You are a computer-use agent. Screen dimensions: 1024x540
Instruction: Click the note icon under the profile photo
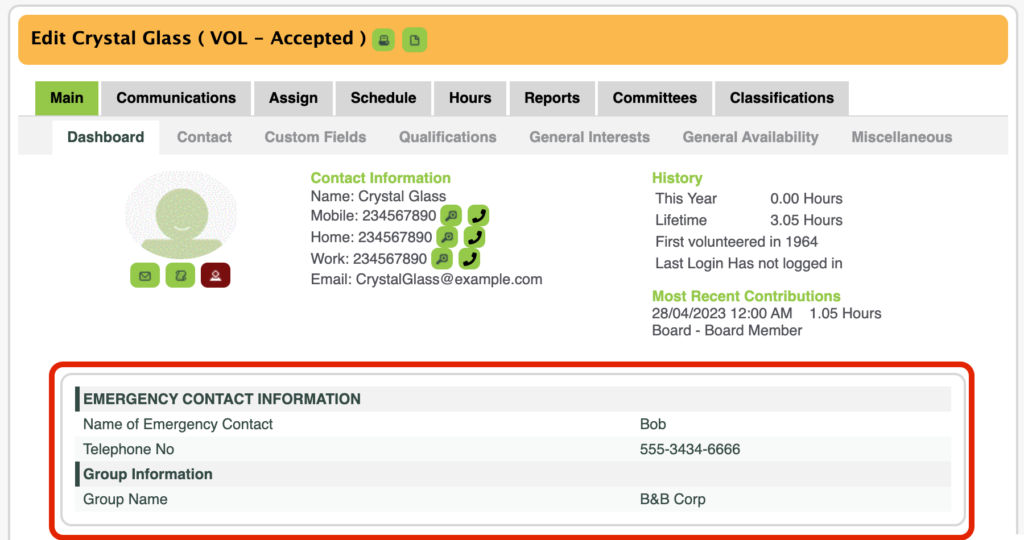[x=180, y=275]
